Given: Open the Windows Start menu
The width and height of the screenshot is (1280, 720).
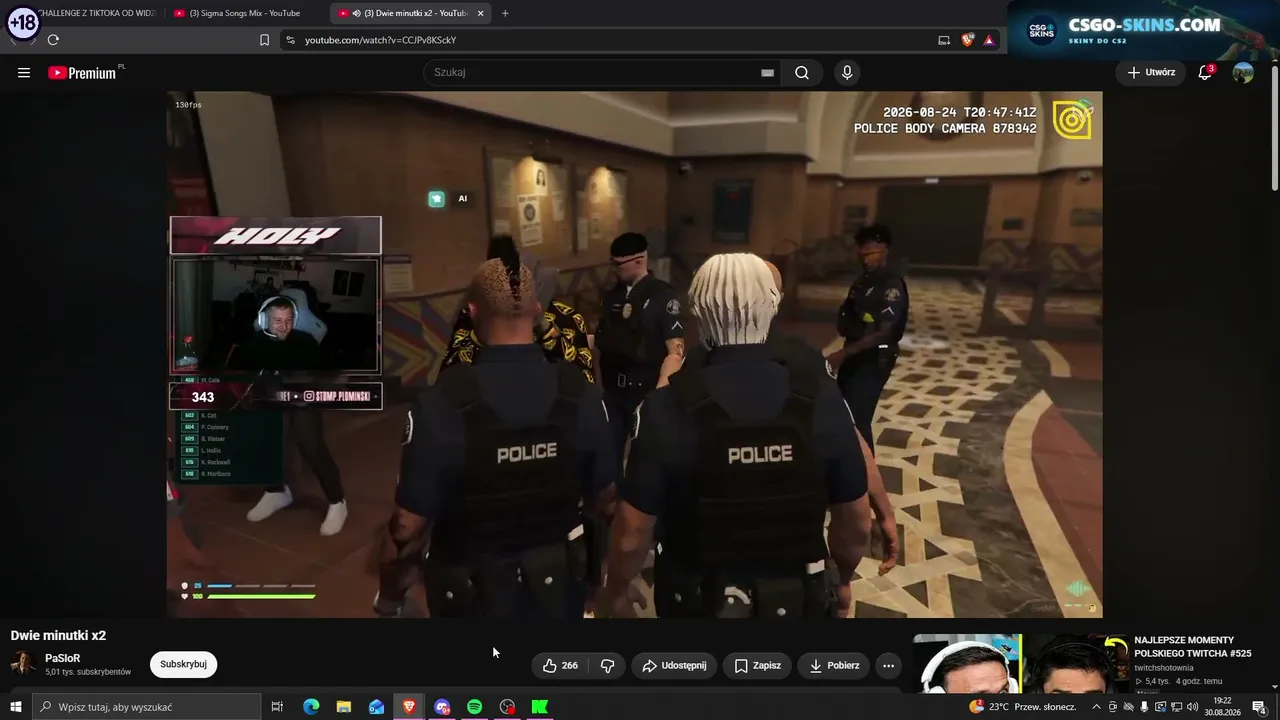Looking at the screenshot, I should (x=15, y=707).
